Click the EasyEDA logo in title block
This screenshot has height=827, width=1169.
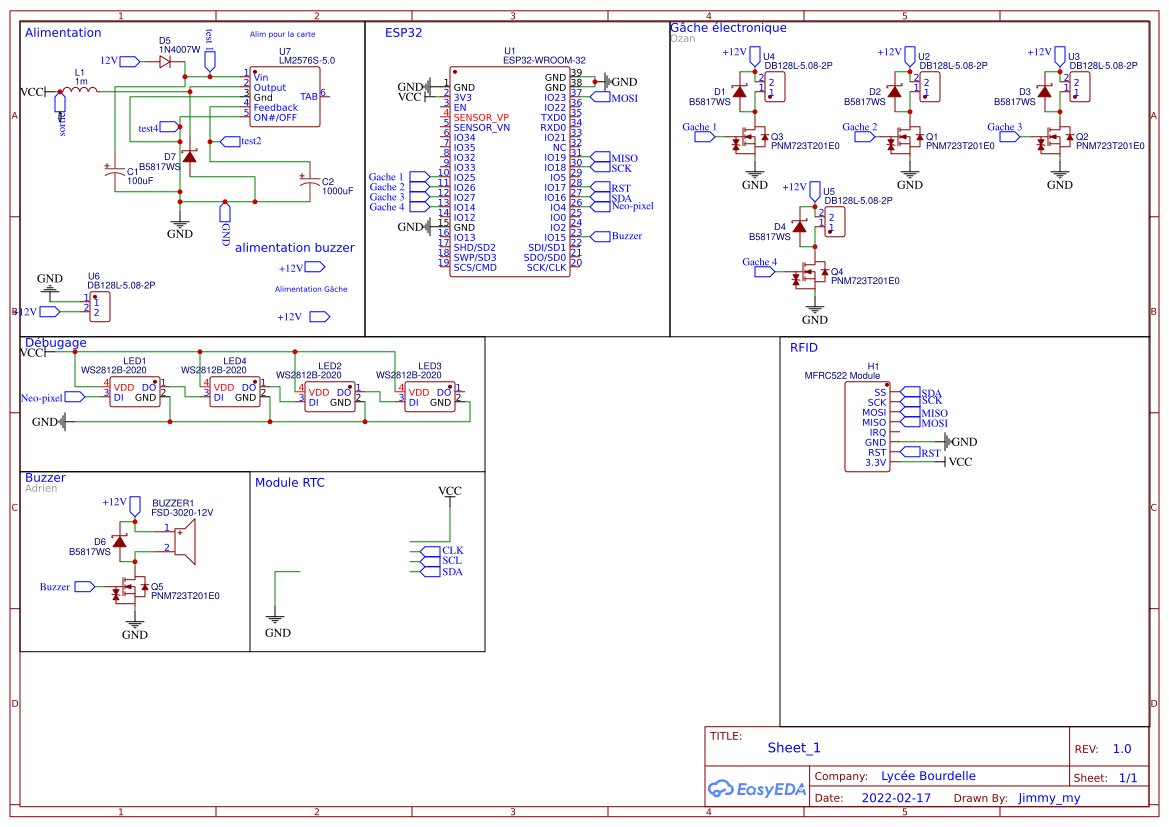click(757, 789)
